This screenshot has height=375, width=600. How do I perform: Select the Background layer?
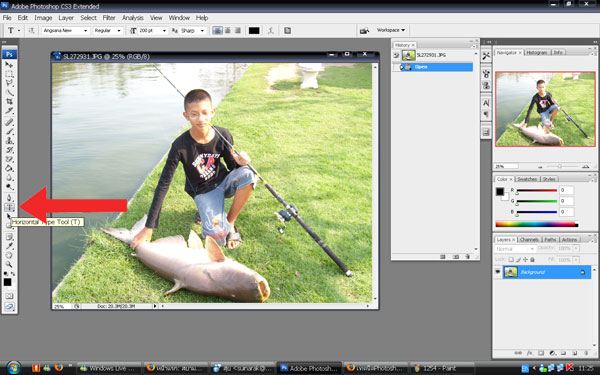tap(546, 272)
